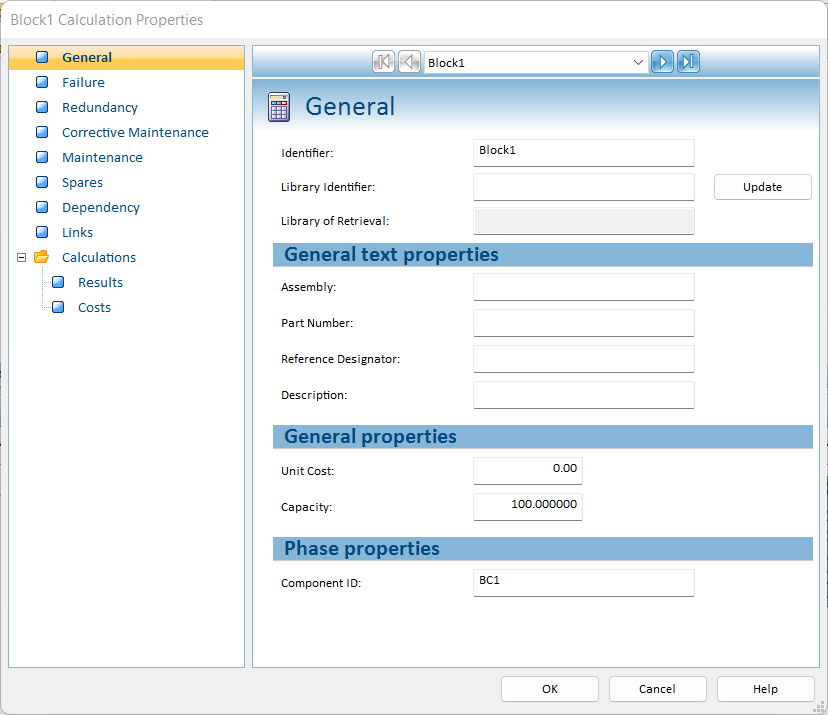Image resolution: width=828 pixels, height=715 pixels.
Task: Click the blue icon beside Corrective Maintenance
Action: click(42, 132)
